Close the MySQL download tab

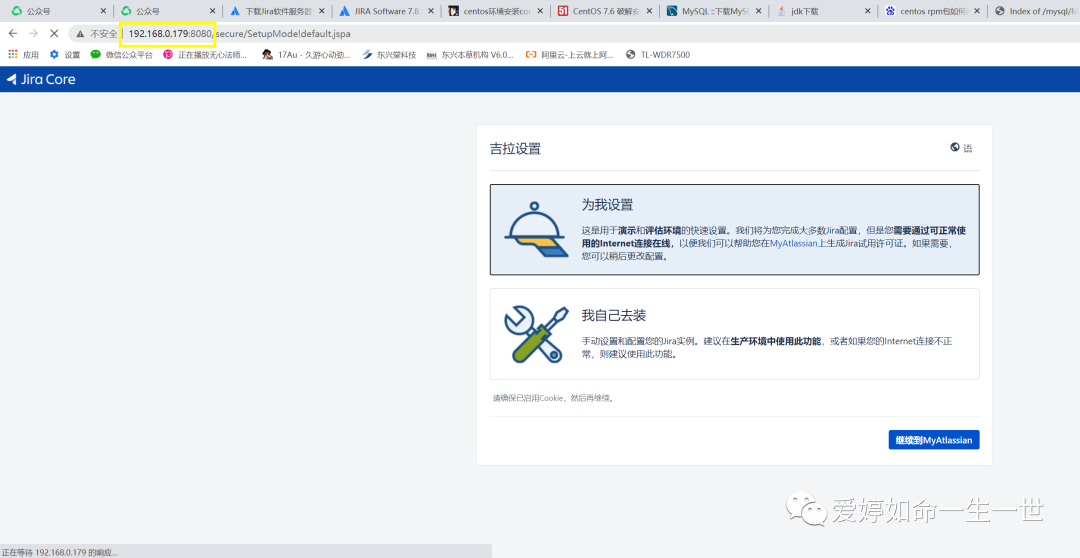click(758, 11)
